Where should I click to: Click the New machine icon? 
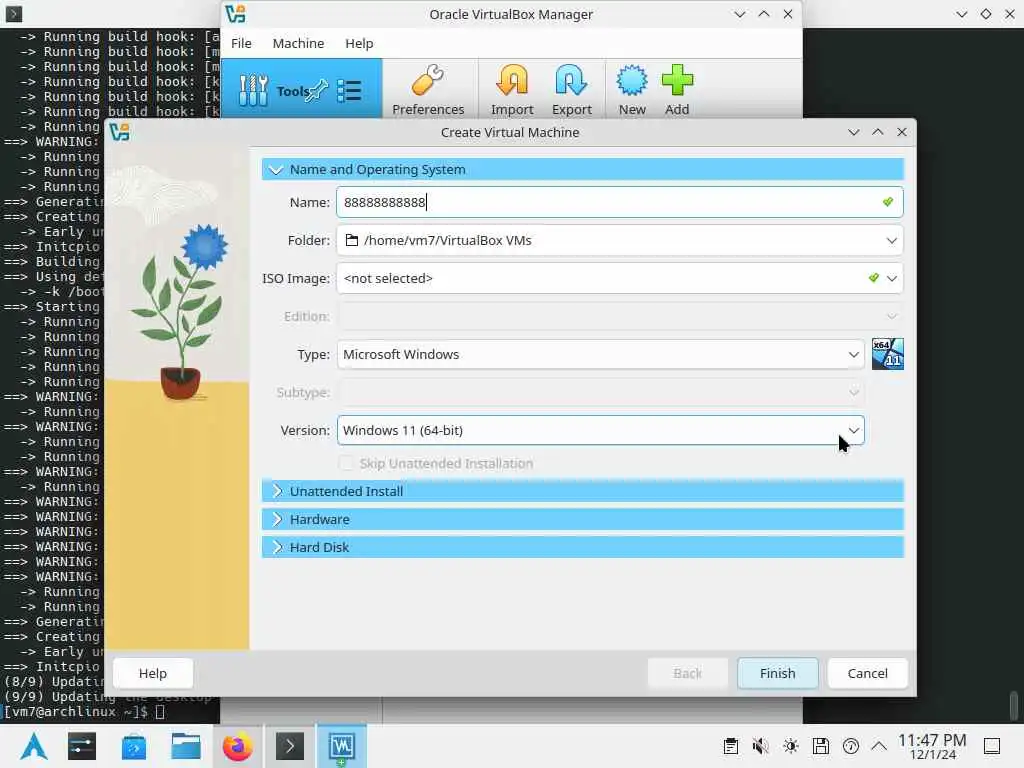[x=632, y=89]
